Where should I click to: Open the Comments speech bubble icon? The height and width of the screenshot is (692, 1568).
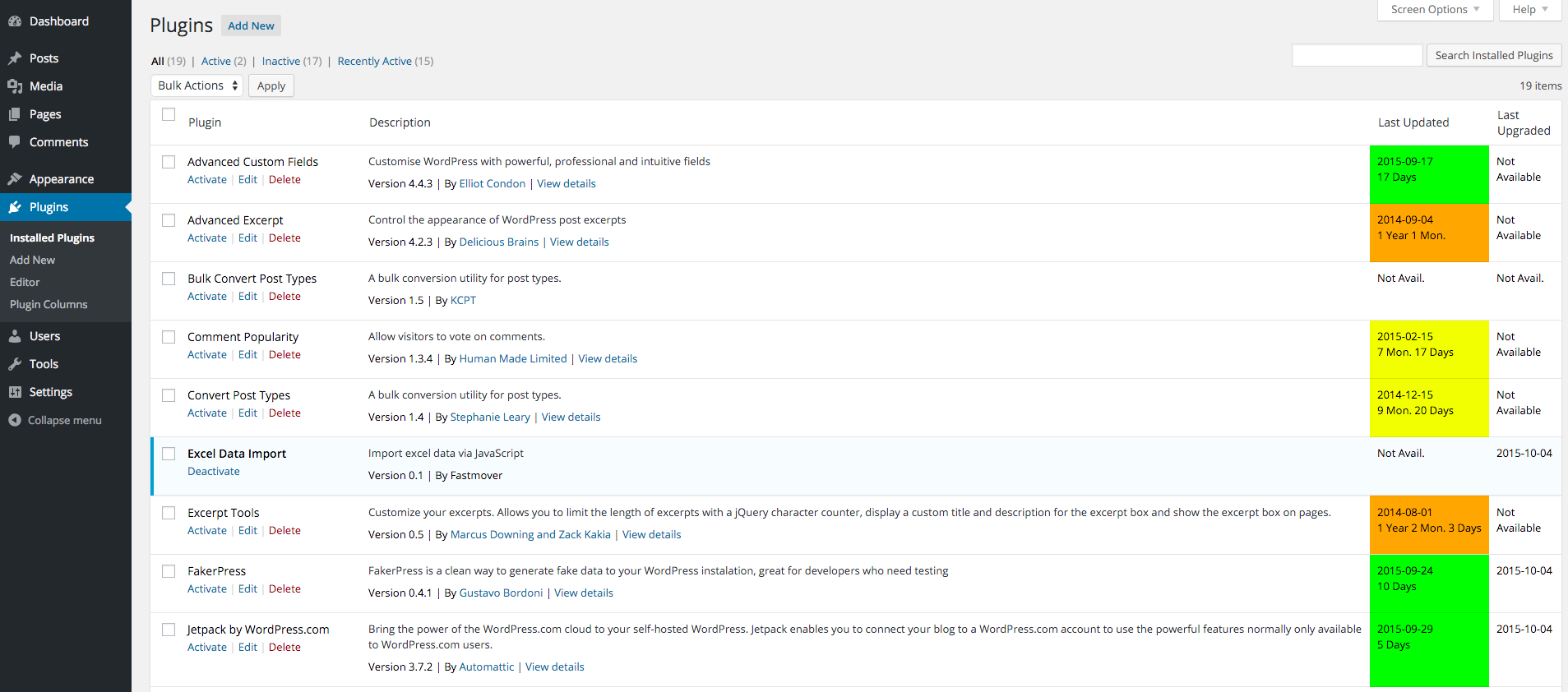pos(15,142)
